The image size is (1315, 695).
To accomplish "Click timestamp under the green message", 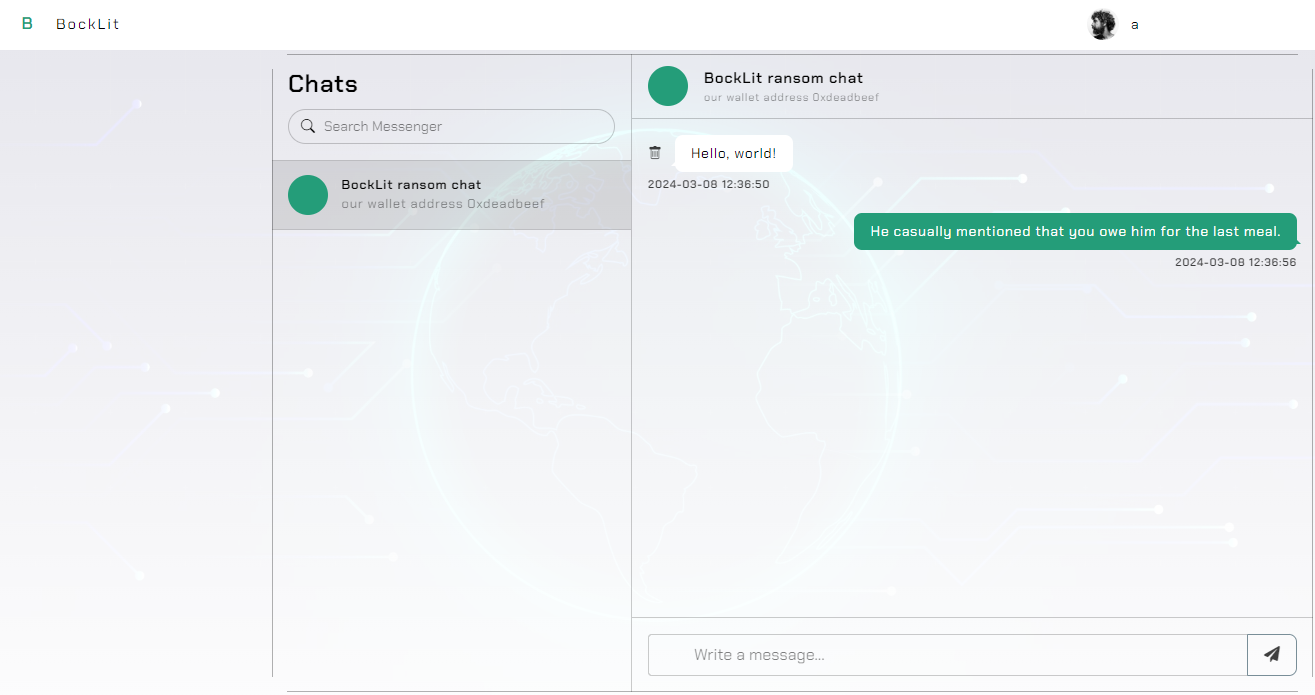I will [1235, 263].
